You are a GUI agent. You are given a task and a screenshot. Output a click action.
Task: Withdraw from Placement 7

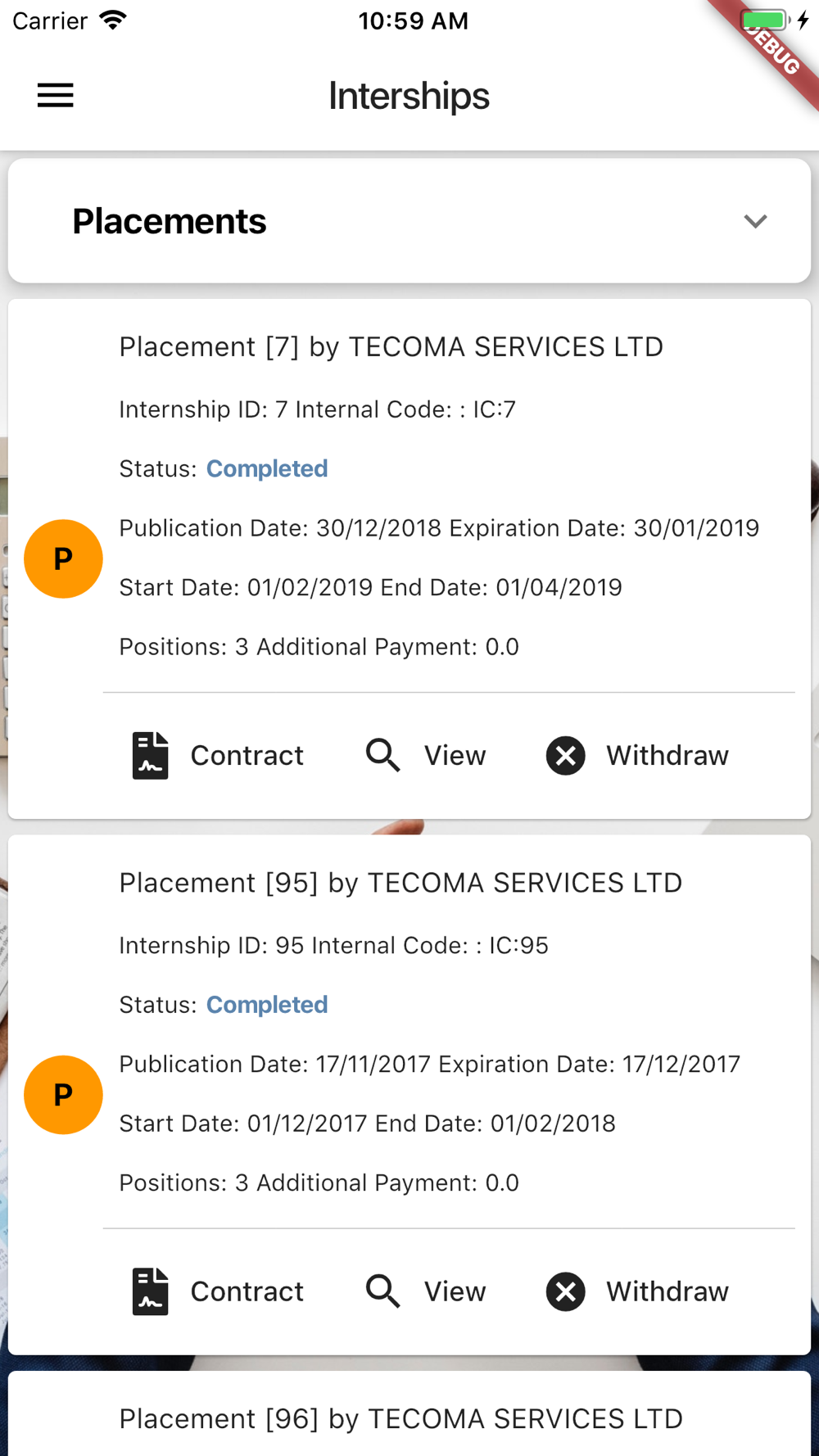click(x=637, y=755)
